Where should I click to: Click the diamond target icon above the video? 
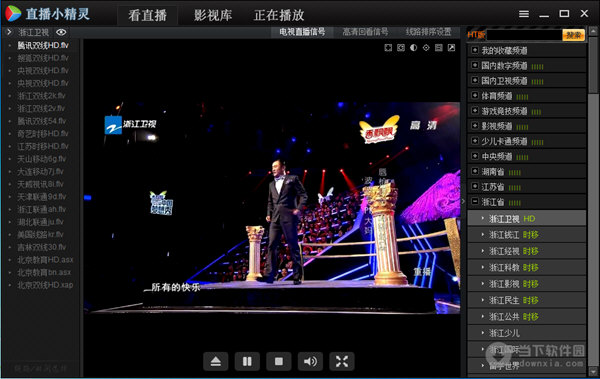click(426, 47)
